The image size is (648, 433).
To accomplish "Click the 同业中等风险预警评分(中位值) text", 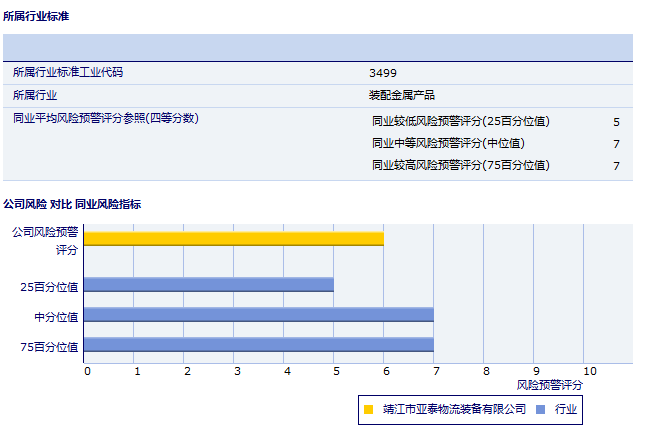I will pos(448,144).
